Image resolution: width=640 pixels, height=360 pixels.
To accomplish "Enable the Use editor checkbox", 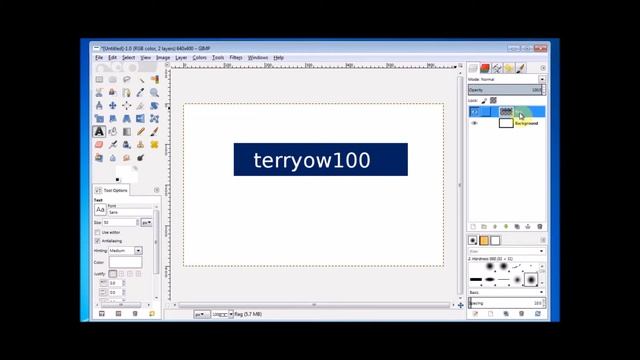I will [x=98, y=232].
